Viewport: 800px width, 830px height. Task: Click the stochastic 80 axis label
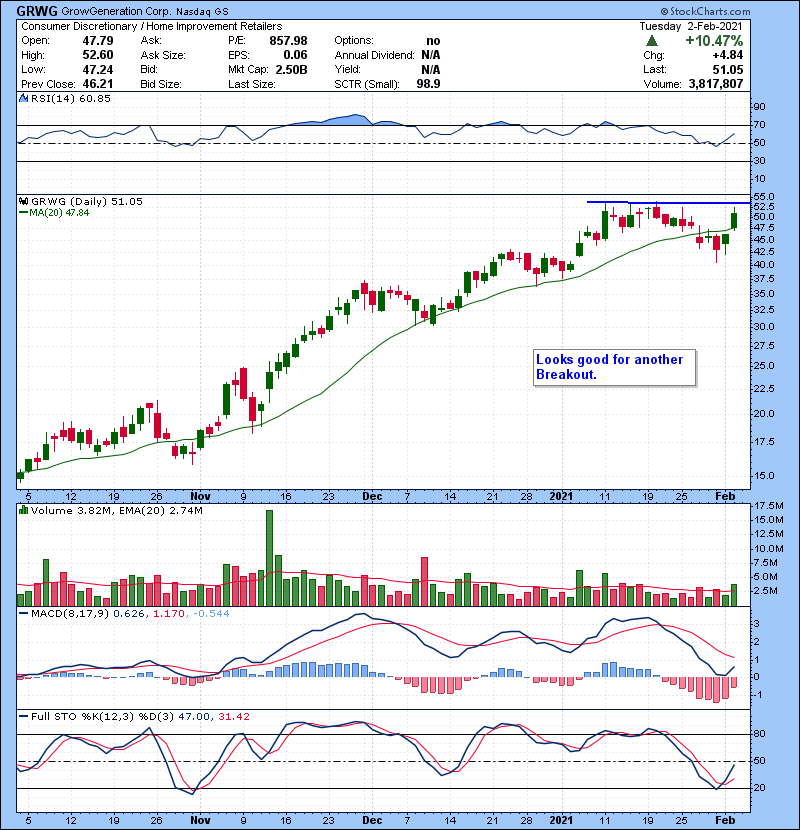pyautogui.click(x=759, y=734)
